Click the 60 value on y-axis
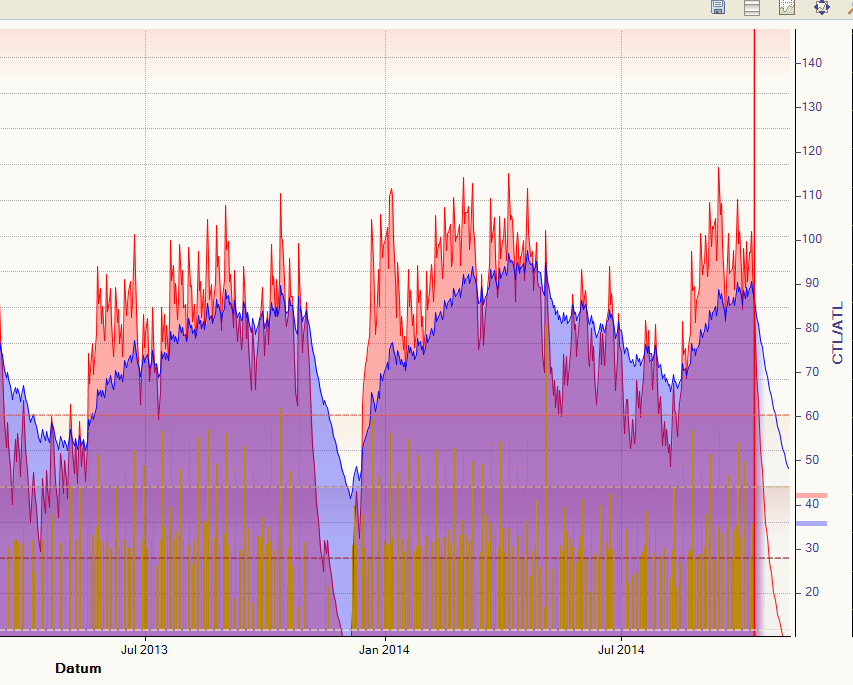Screen dimensions: 853x685 (x=812, y=416)
